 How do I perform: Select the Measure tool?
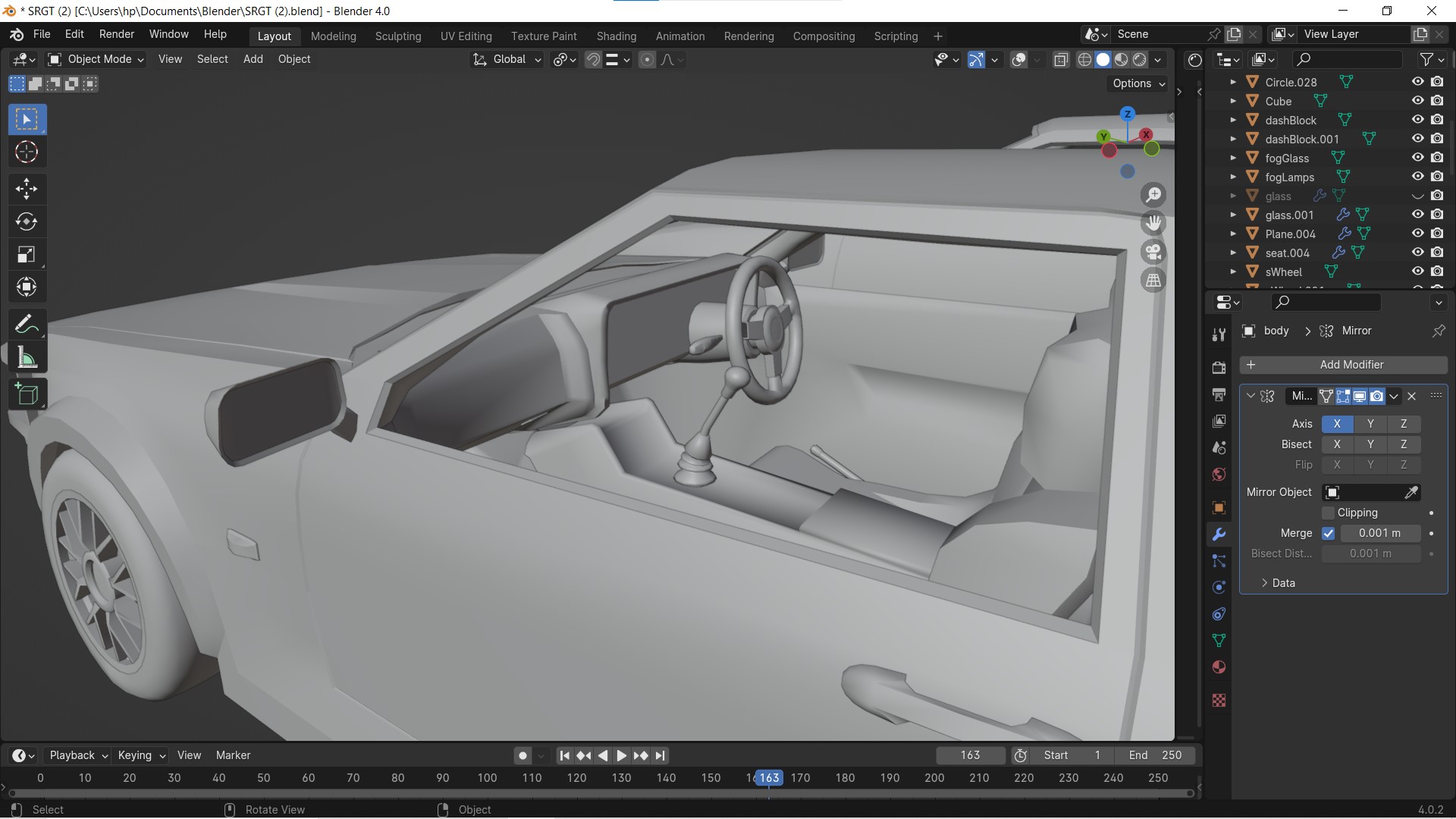pos(27,358)
